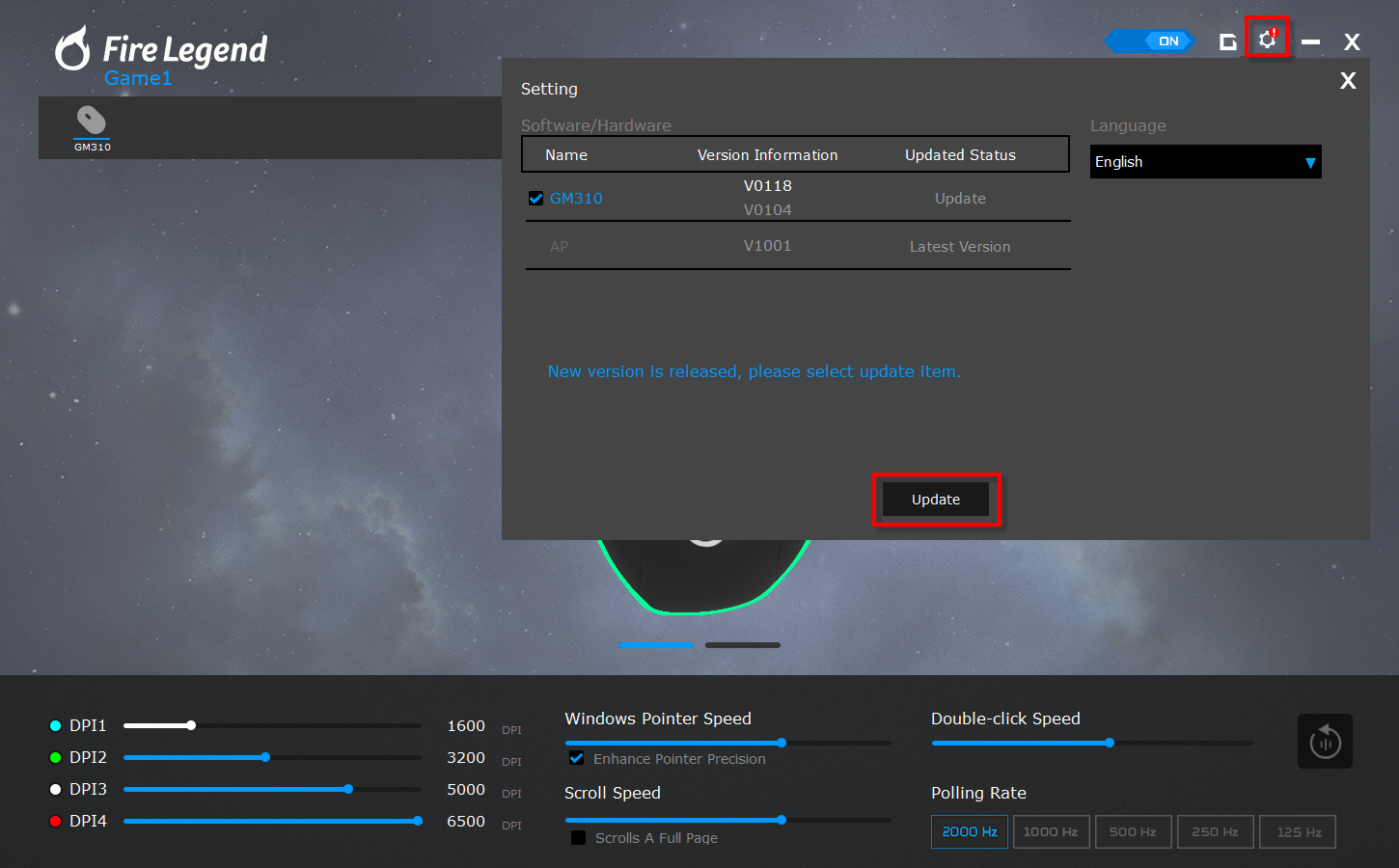Click the 1600 DPI value

(466, 725)
